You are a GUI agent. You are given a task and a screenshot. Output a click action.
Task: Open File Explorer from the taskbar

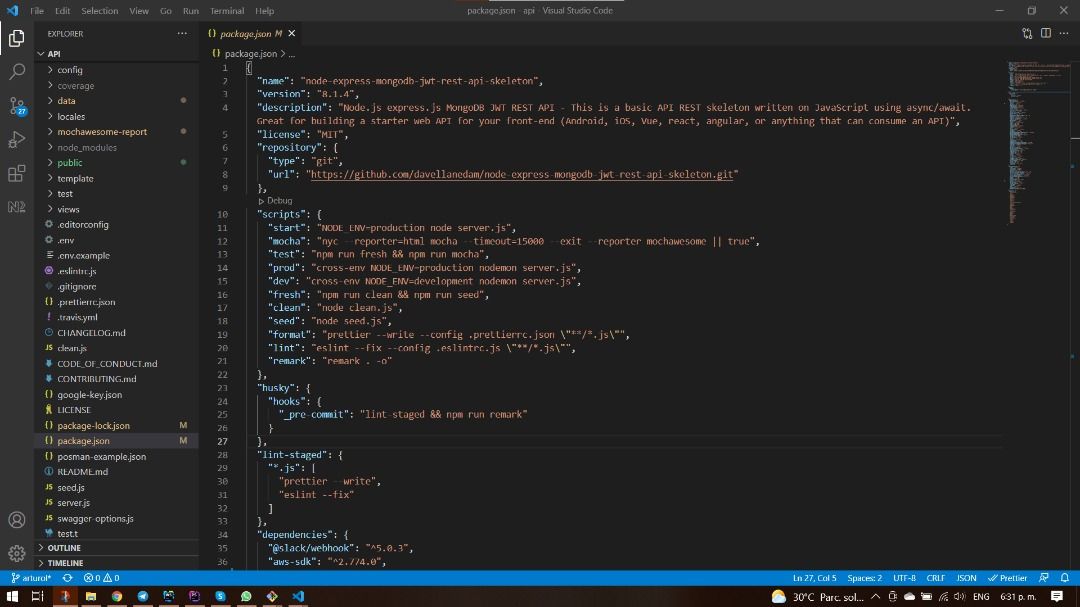pos(91,597)
